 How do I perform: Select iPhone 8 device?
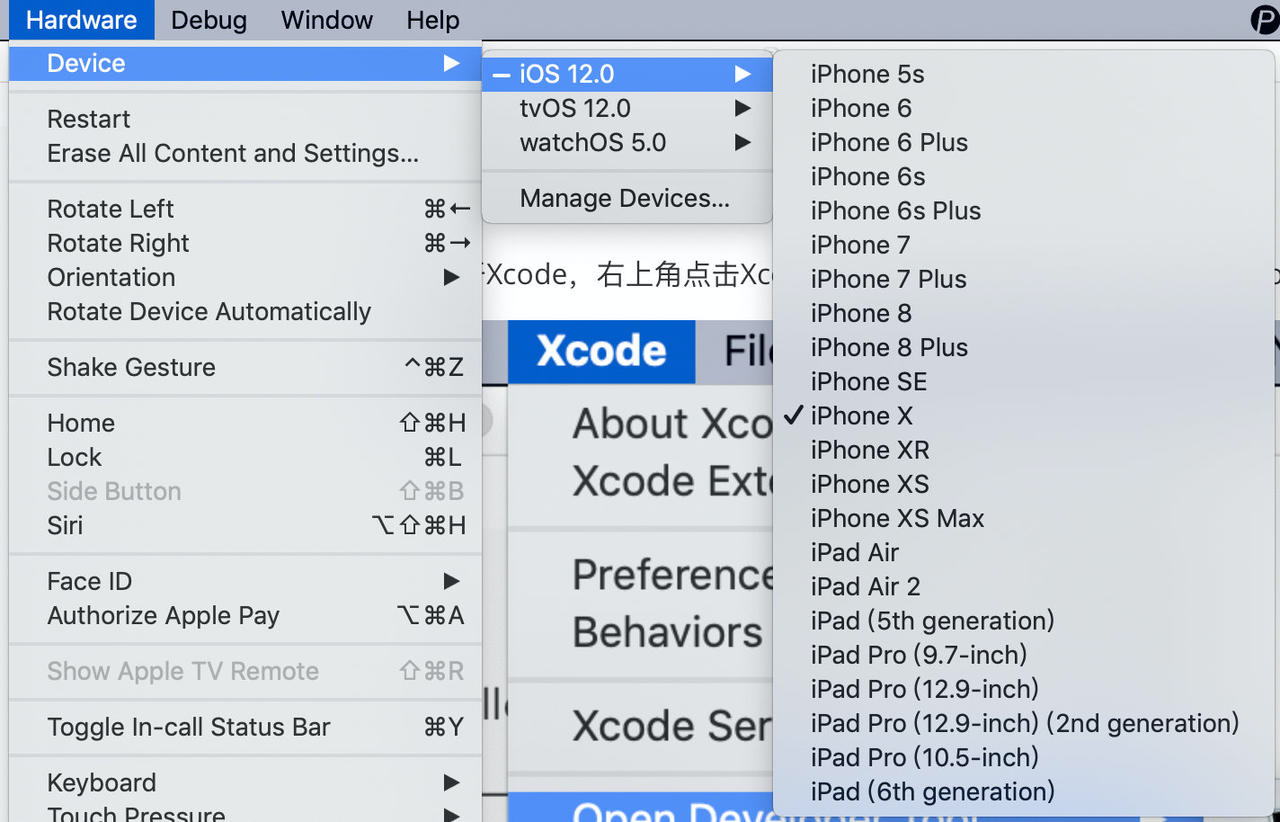1024,313
